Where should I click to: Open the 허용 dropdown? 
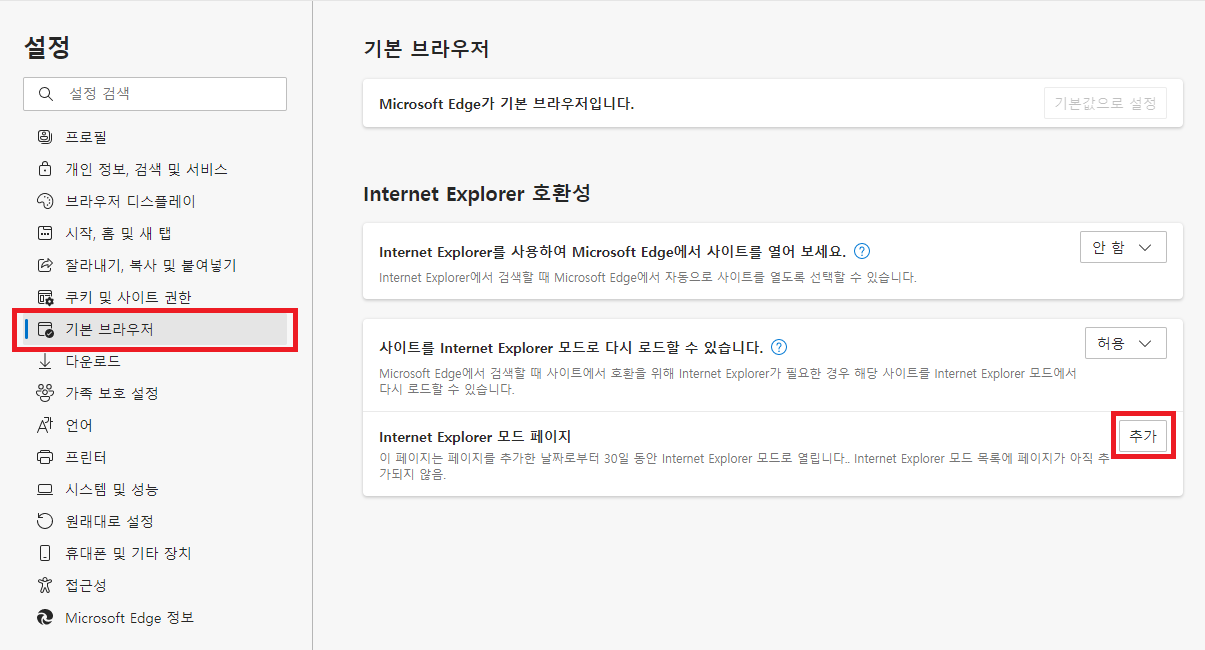click(1125, 343)
